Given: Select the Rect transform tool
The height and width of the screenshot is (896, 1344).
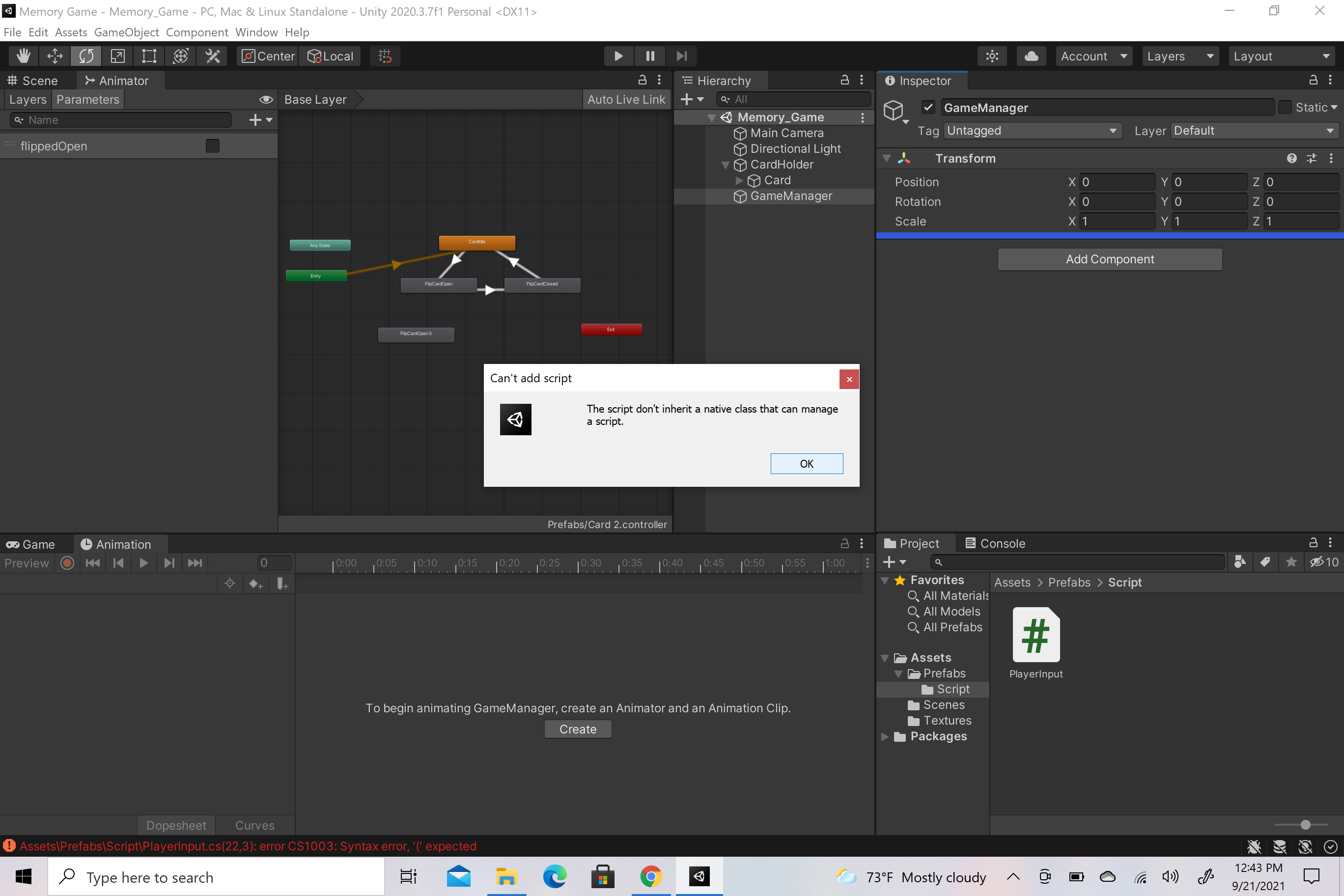Looking at the screenshot, I should click(x=149, y=56).
